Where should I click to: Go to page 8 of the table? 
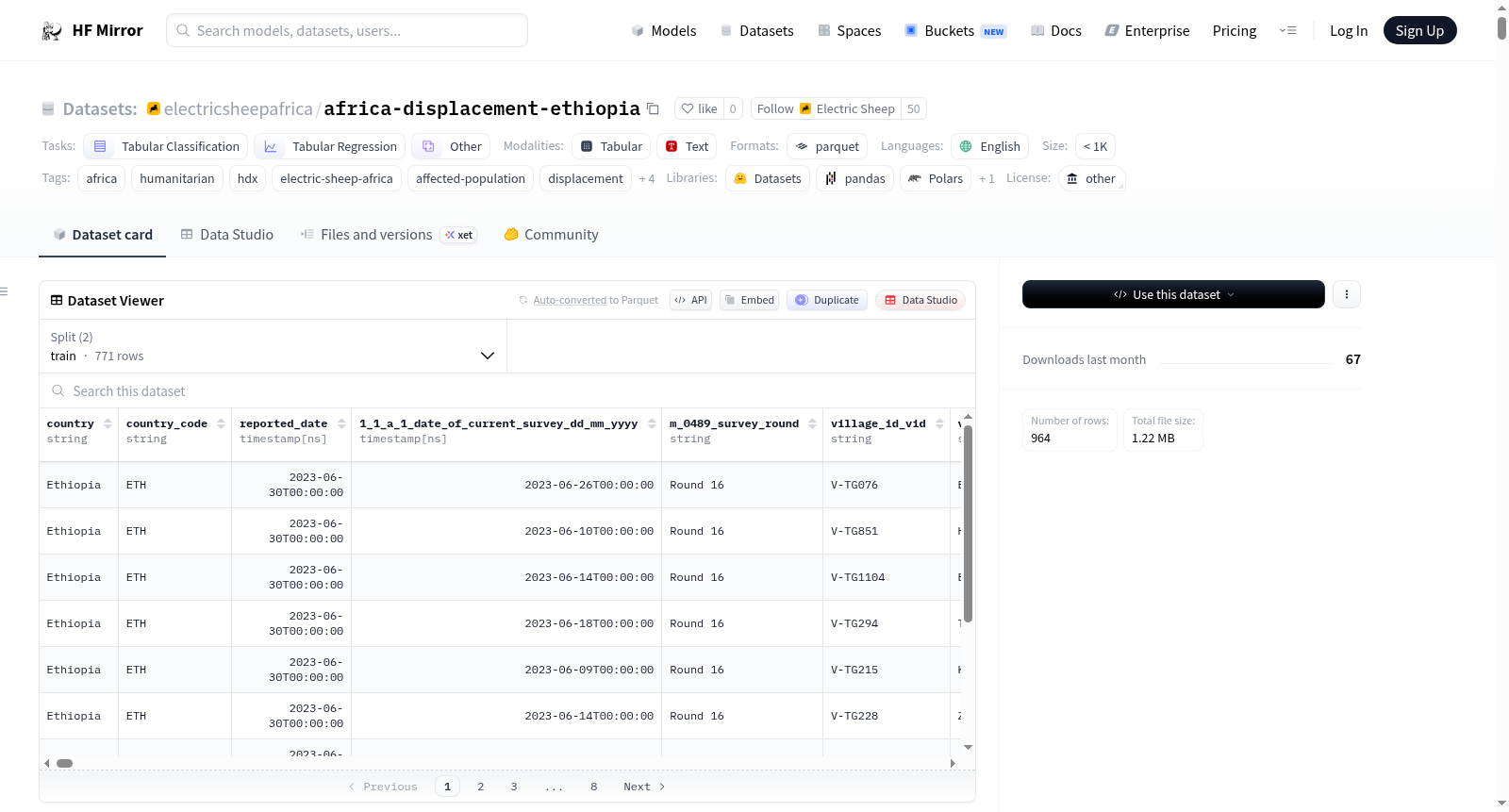click(594, 787)
